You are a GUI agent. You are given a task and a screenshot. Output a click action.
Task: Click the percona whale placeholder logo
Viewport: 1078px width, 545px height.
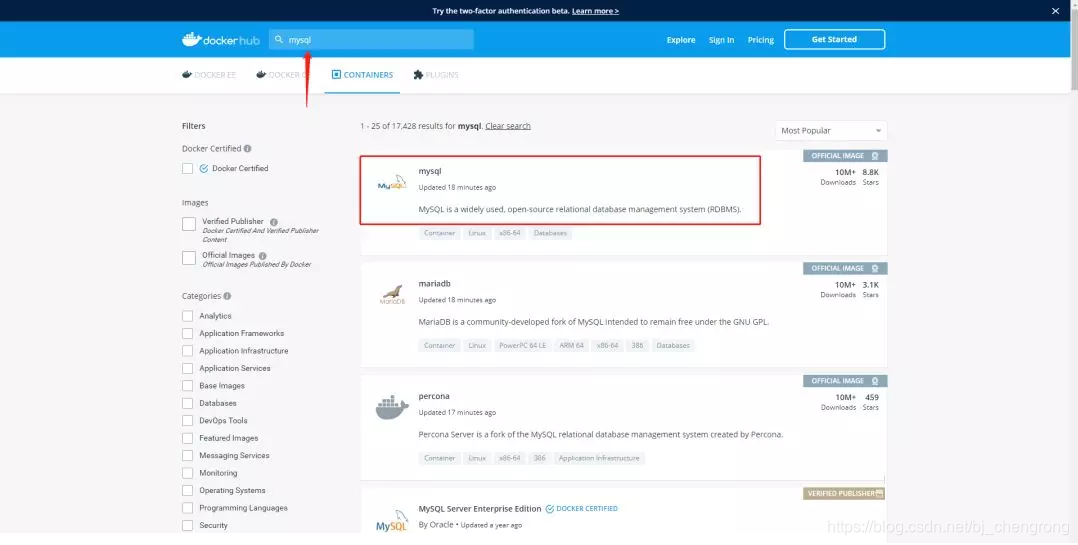(393, 408)
